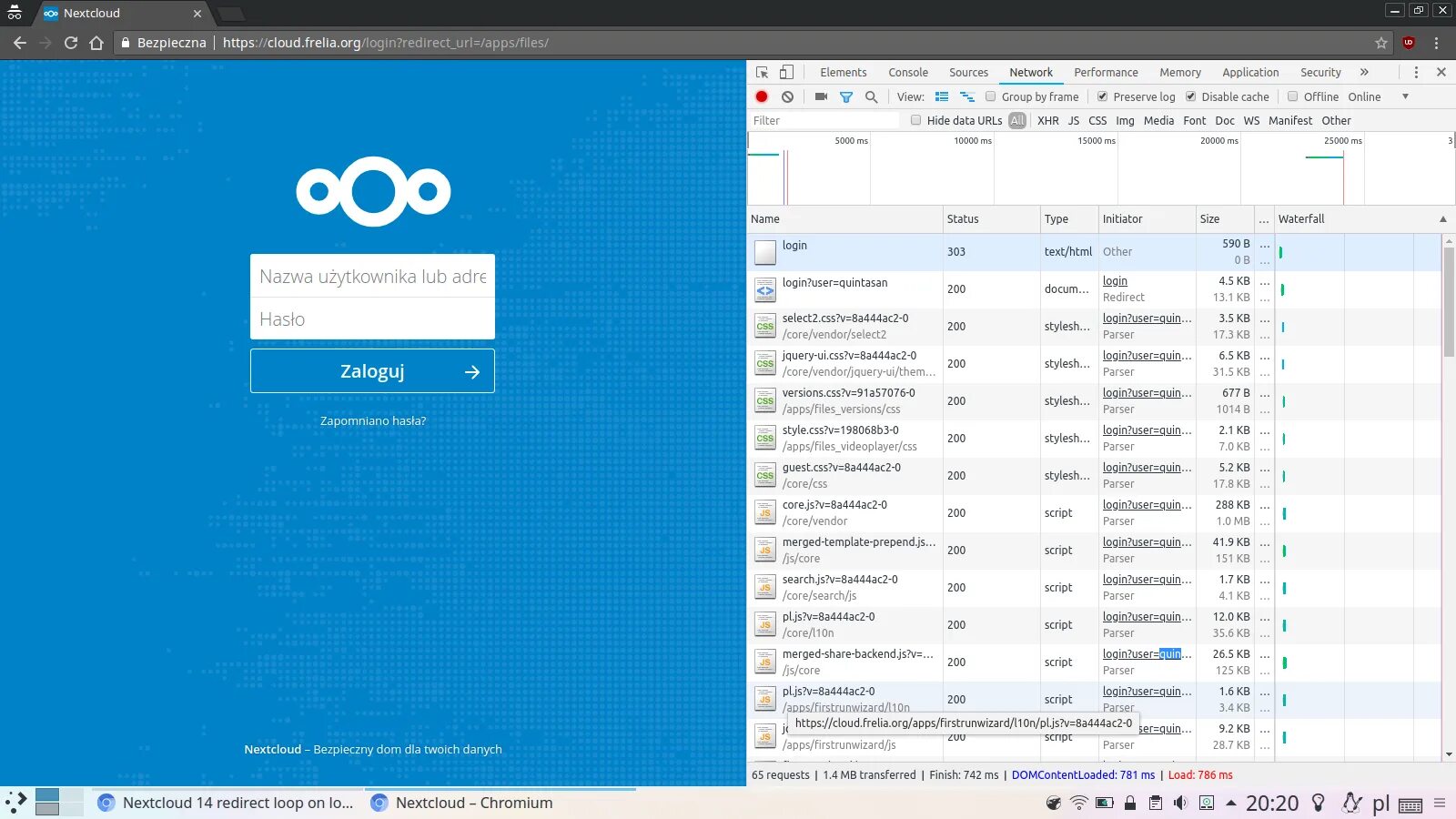Open the Sources tab
The width and height of the screenshot is (1456, 819).
pyautogui.click(x=968, y=72)
